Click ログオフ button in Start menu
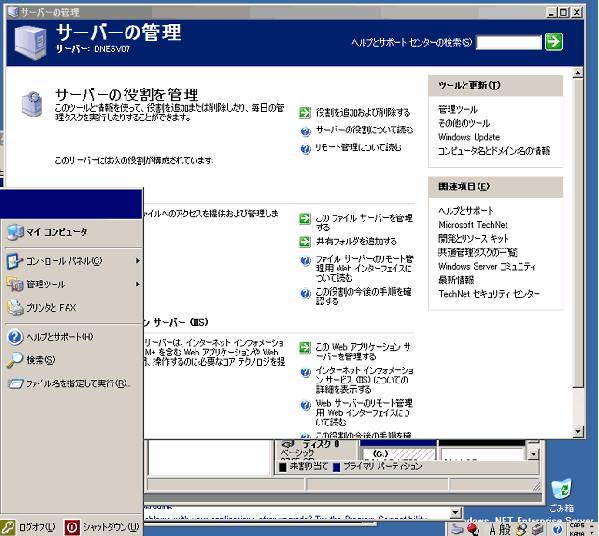 pyautogui.click(x=29, y=527)
